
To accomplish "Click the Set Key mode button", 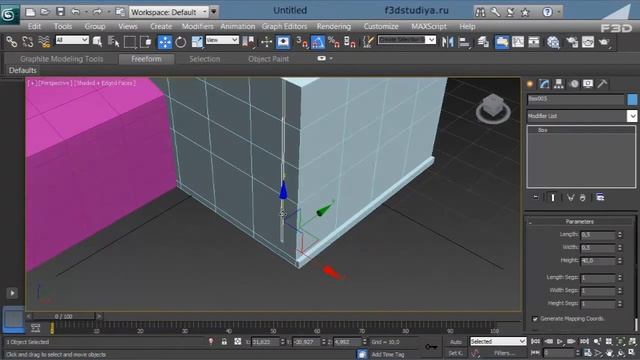I will (456, 353).
